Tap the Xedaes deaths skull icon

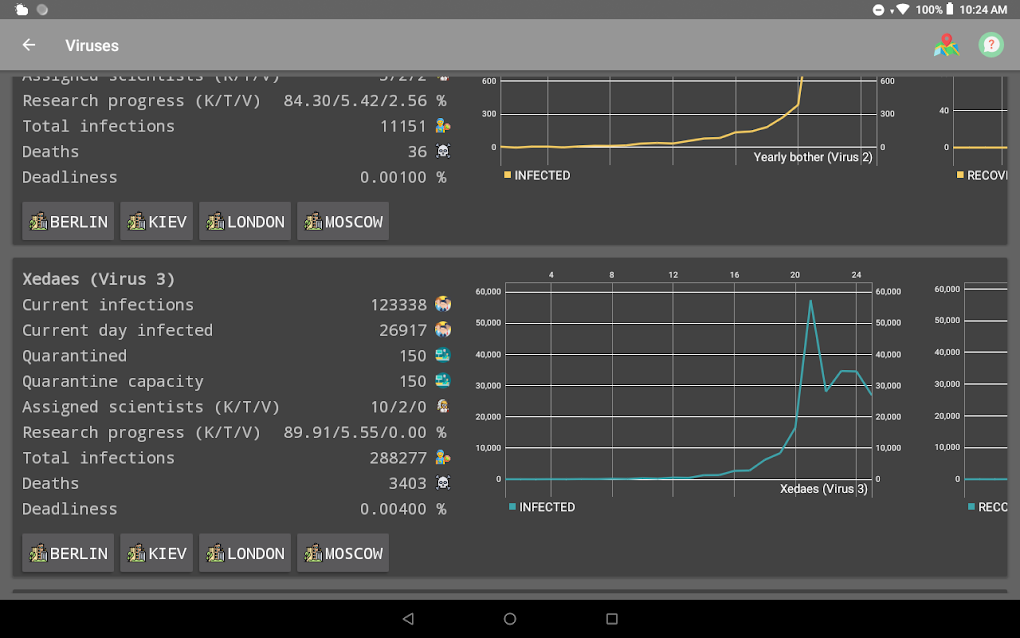(443, 483)
